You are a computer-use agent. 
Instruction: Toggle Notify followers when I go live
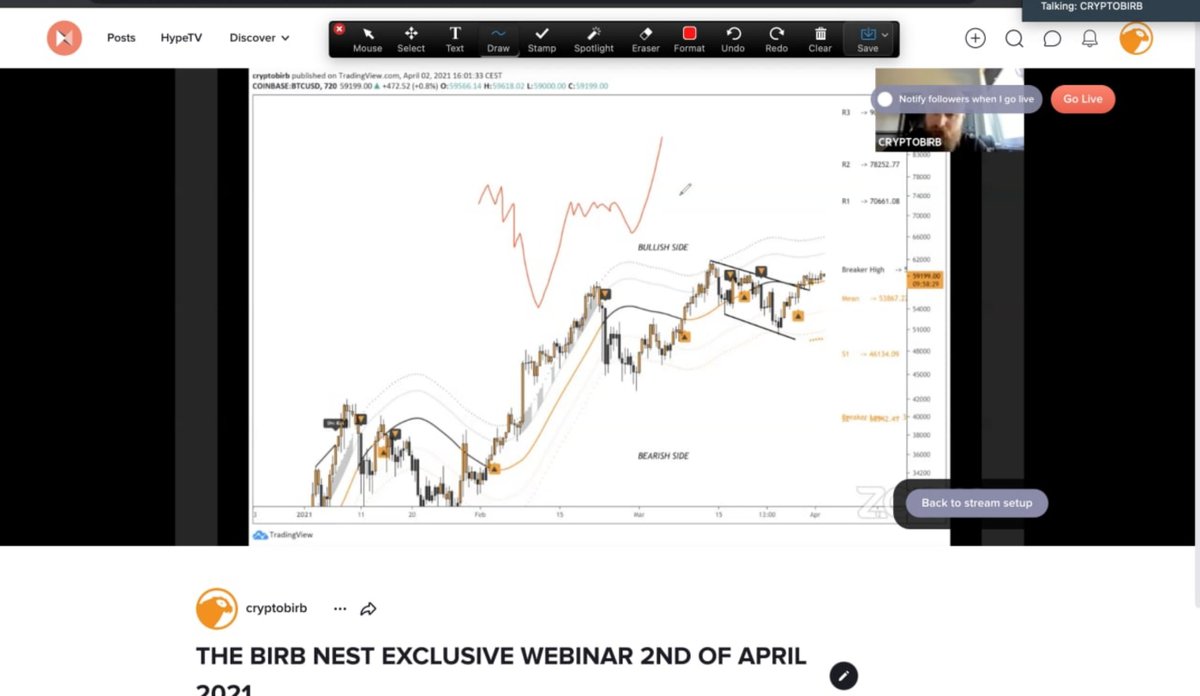pos(885,99)
